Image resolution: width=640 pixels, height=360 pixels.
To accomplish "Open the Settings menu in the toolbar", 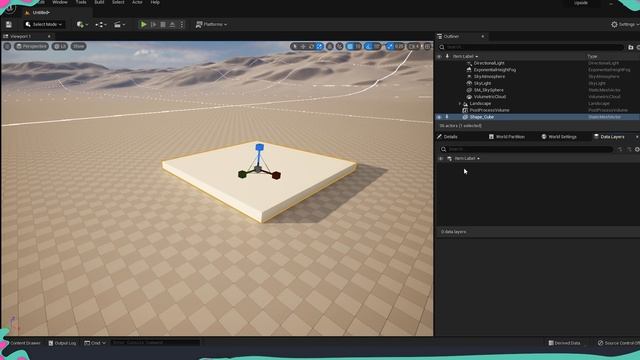I will pyautogui.click(x=625, y=24).
